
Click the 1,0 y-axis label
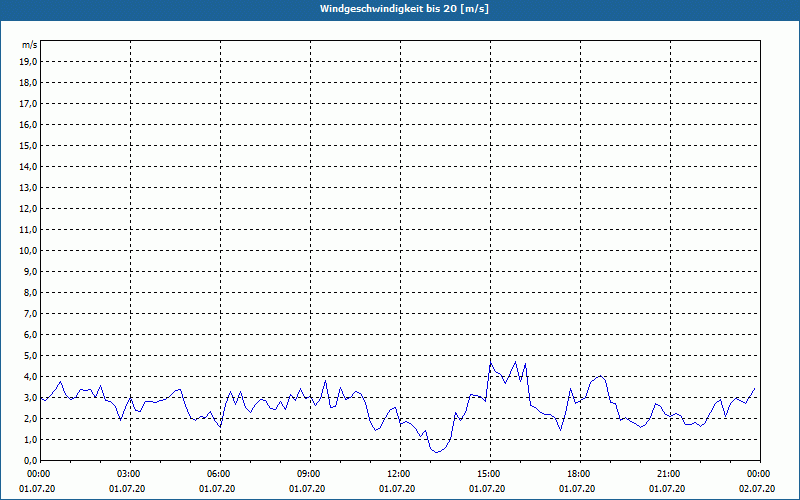[30, 439]
